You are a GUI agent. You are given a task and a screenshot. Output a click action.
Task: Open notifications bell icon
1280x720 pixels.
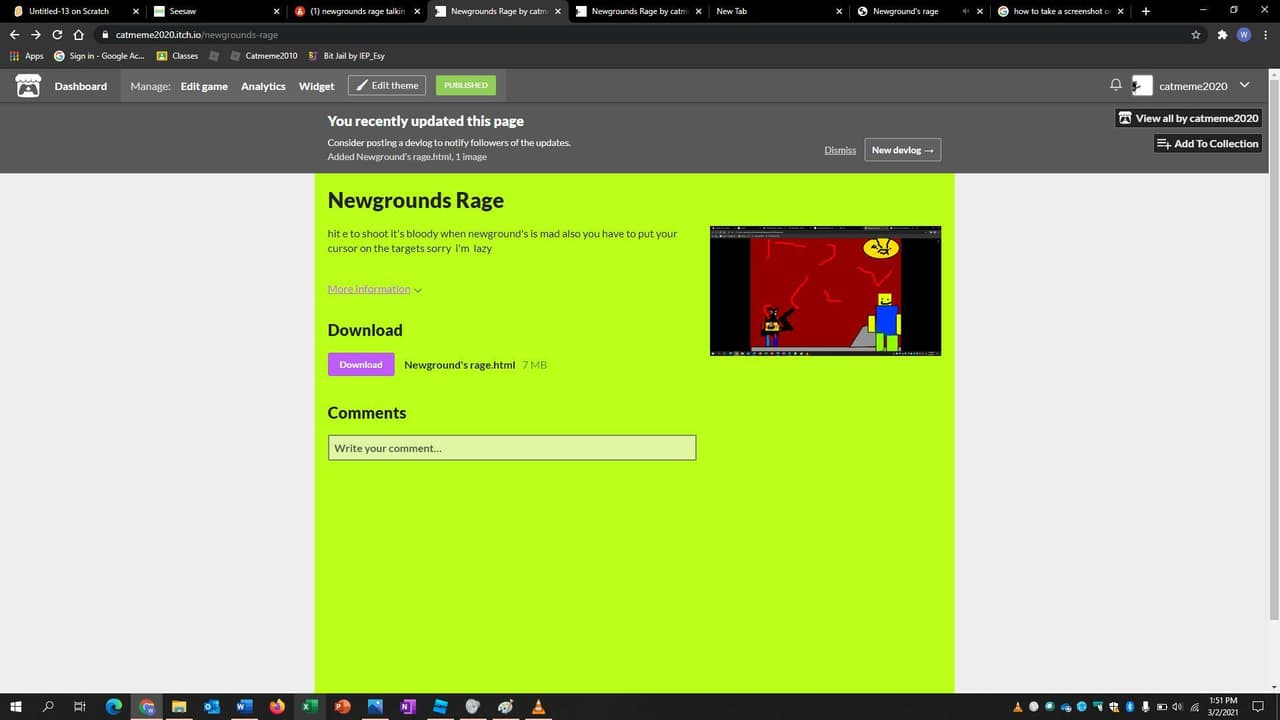pyautogui.click(x=1116, y=85)
